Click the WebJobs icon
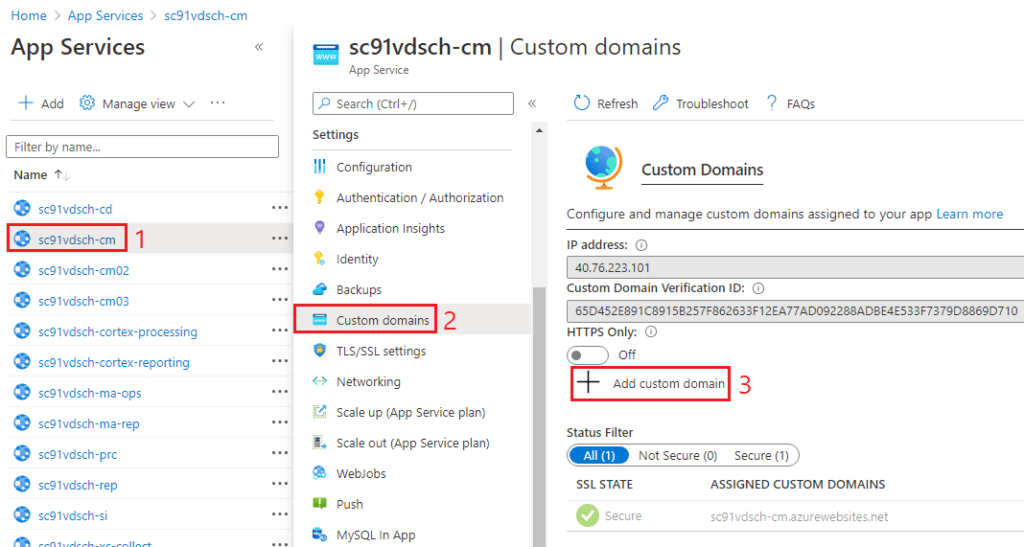1024x547 pixels. pyautogui.click(x=319, y=473)
